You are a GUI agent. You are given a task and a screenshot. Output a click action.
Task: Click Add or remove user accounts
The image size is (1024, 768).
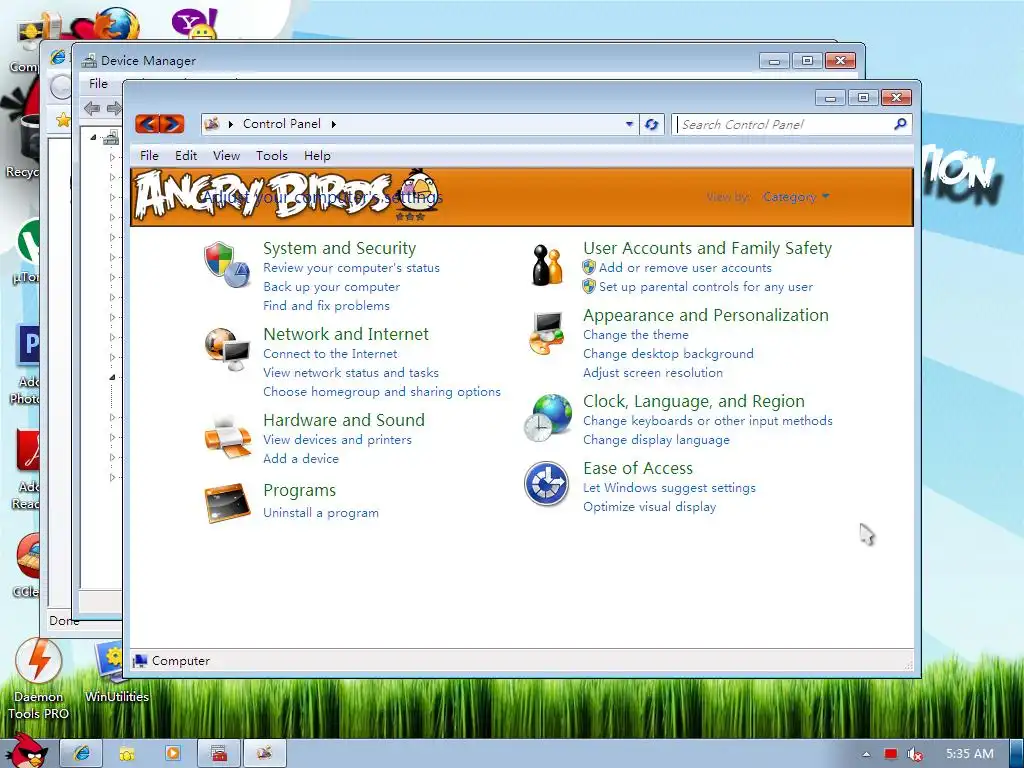(685, 268)
